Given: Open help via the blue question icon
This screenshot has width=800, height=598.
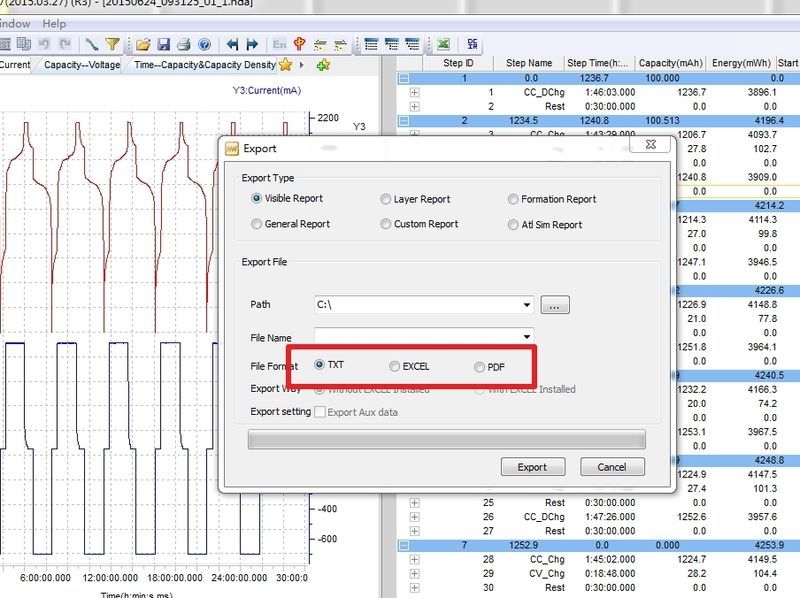Looking at the screenshot, I should pyautogui.click(x=205, y=45).
